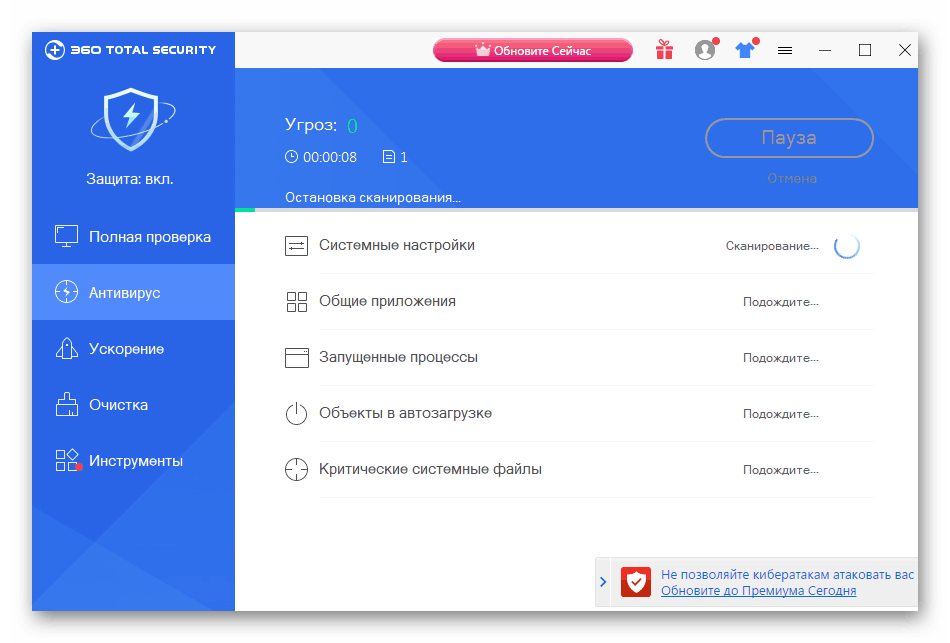
Task: Click the shield icon above Защита: вкл.
Action: pyautogui.click(x=133, y=121)
